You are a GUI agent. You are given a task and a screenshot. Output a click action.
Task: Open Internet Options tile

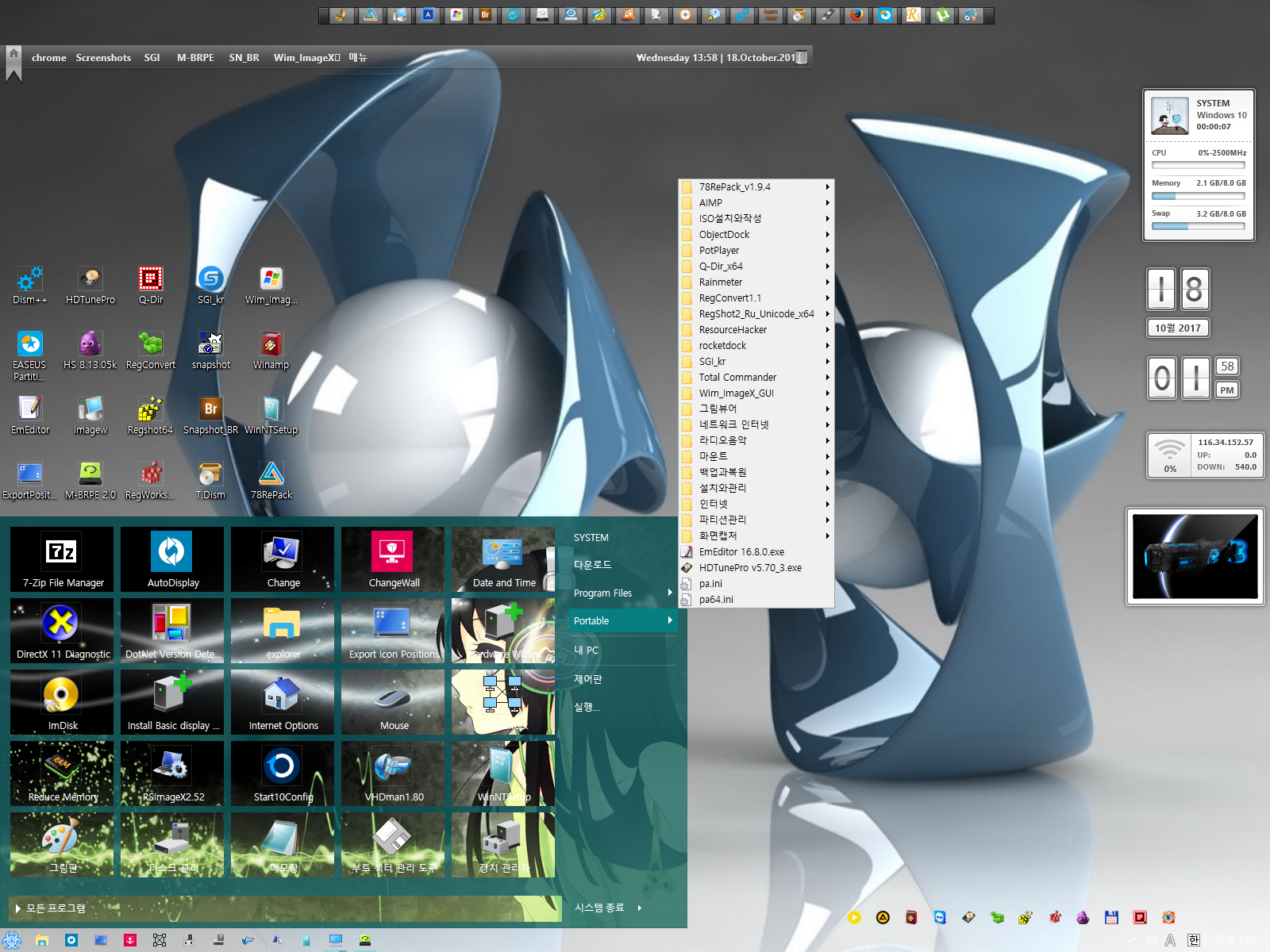click(x=283, y=702)
